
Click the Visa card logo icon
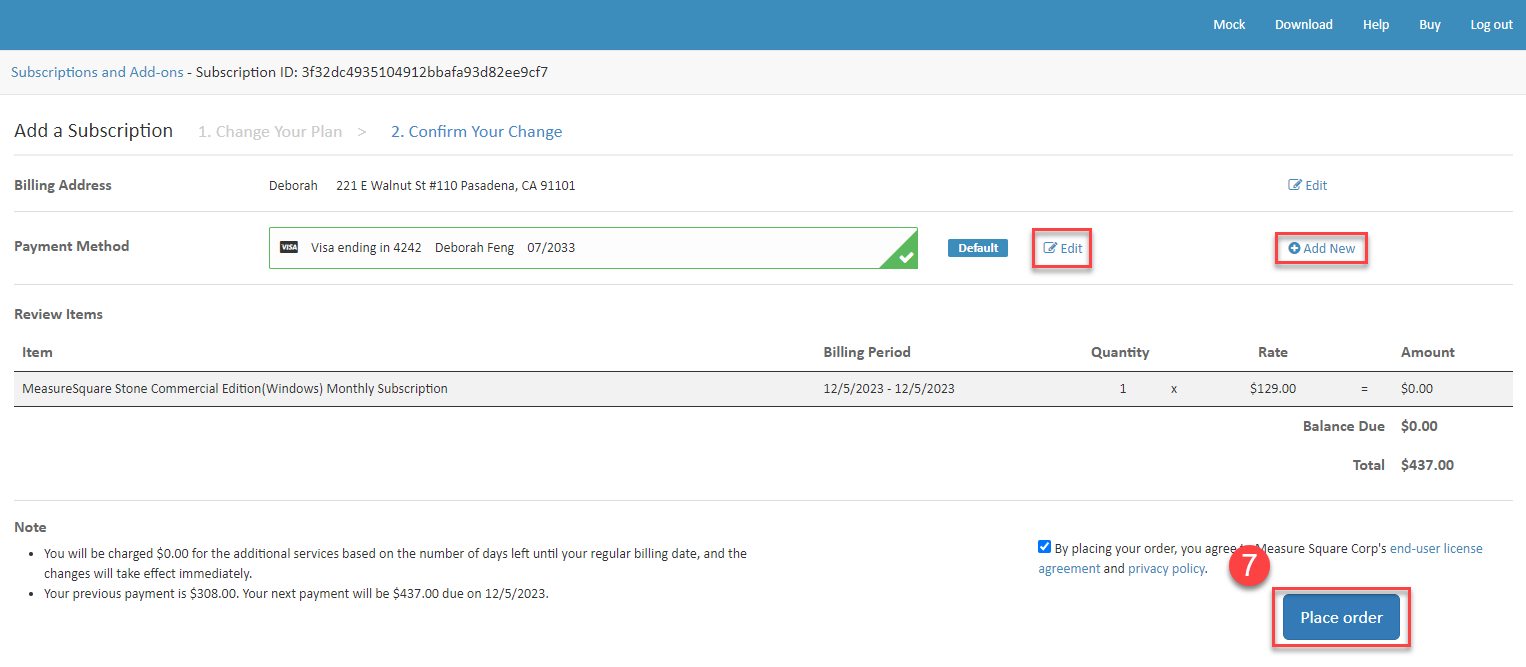click(x=289, y=248)
